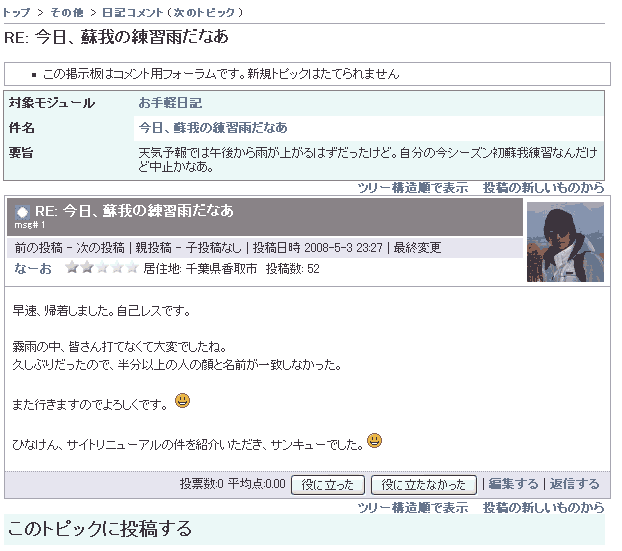Image resolution: width=622 pixels, height=551 pixels.
Task: Sort by 投稿の新しいものから above the post
Action: click(543, 187)
